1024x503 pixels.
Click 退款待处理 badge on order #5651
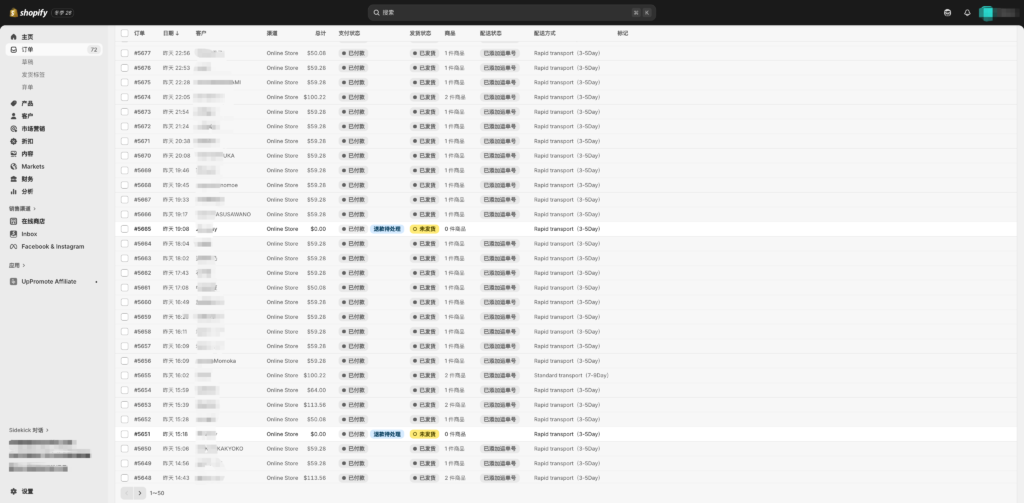pos(387,434)
